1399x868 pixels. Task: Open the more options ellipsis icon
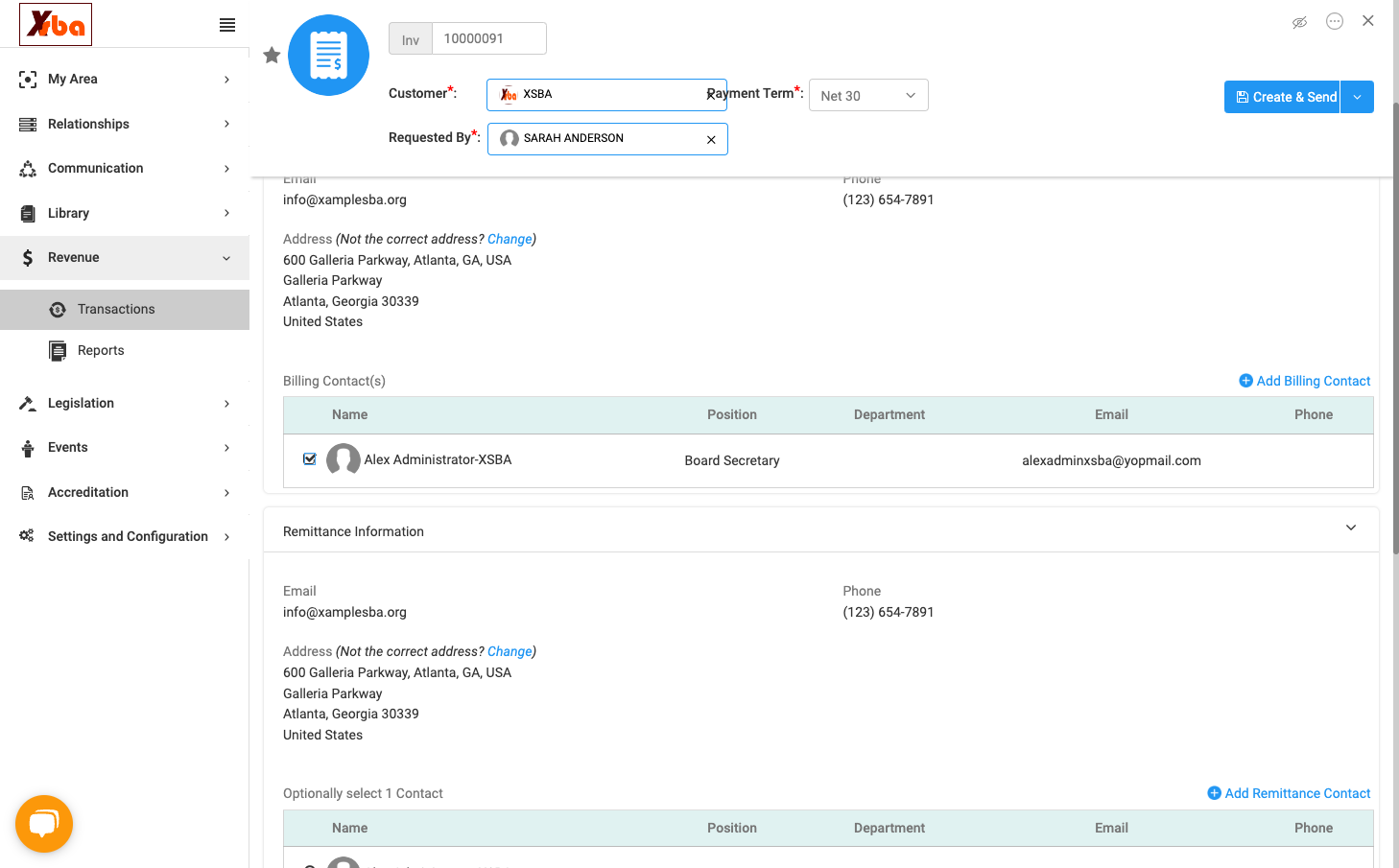(x=1335, y=21)
